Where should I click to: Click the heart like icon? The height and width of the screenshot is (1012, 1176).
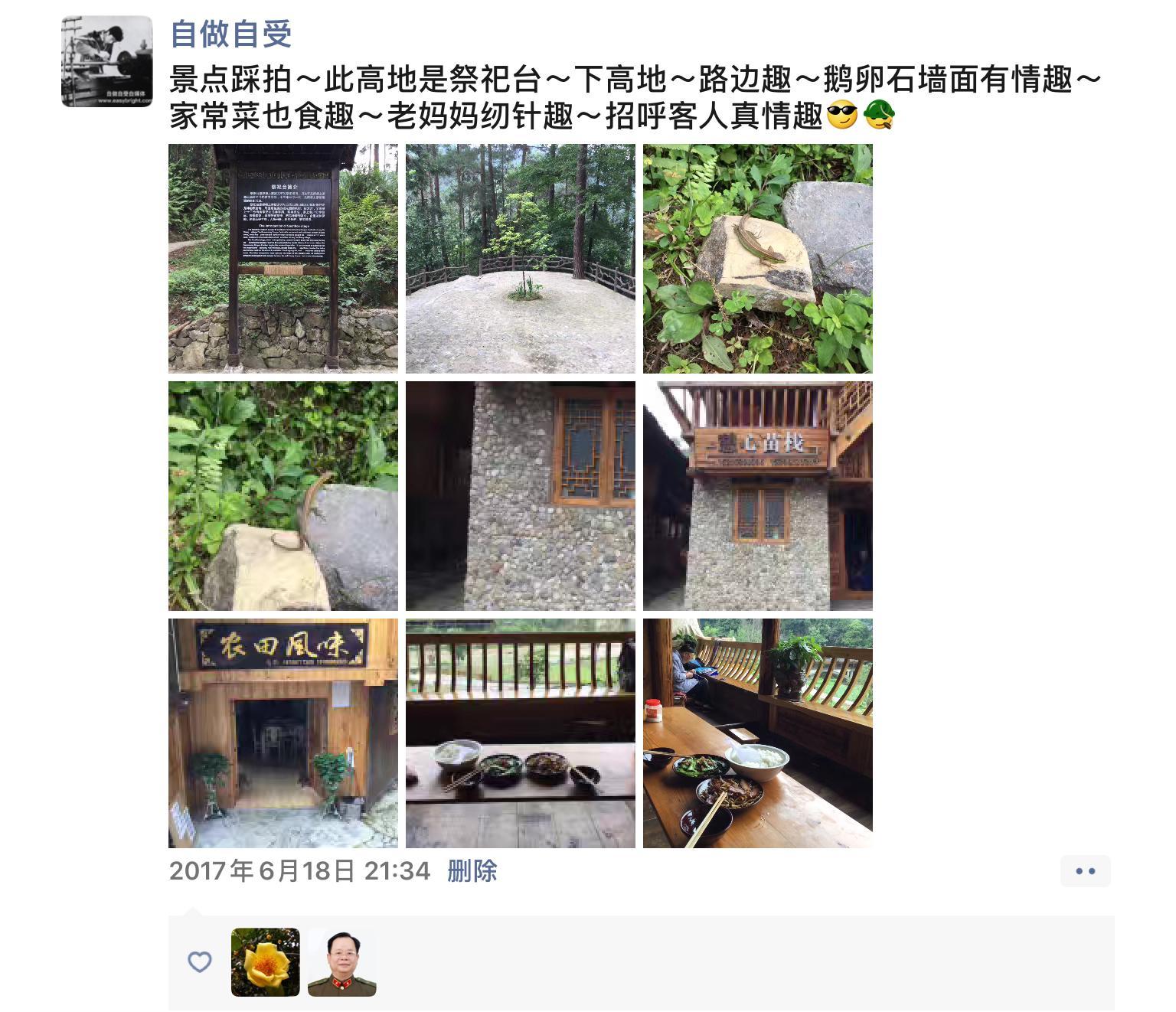pyautogui.click(x=200, y=962)
